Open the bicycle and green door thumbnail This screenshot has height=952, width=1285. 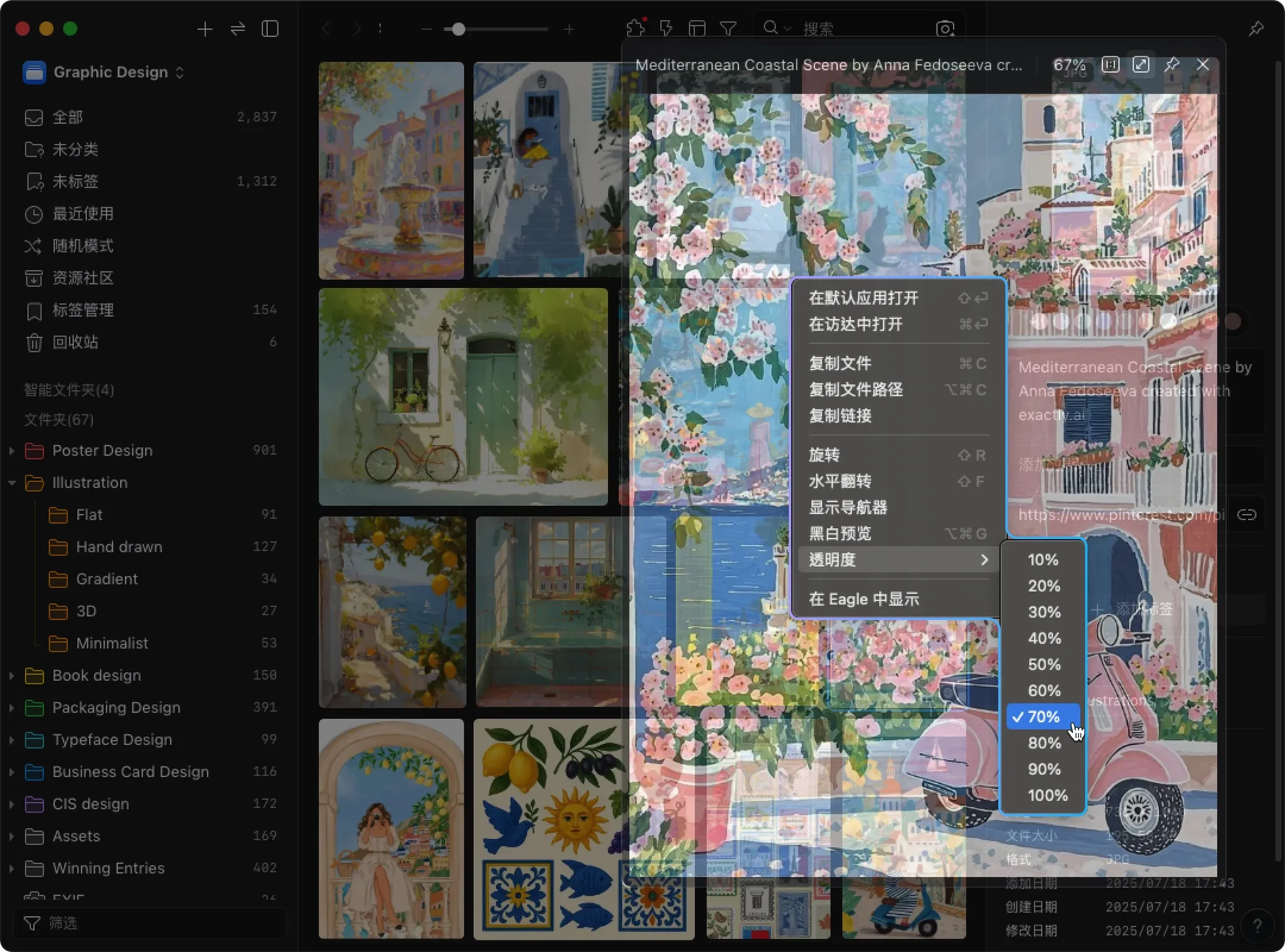click(463, 397)
